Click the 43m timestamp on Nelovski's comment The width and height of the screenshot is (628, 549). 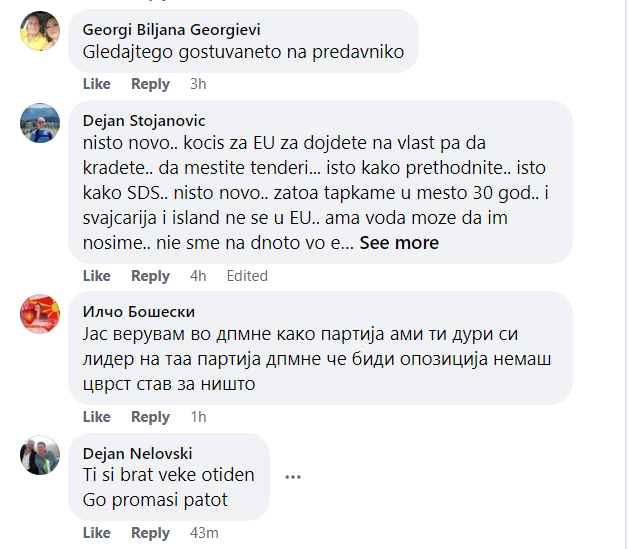(x=204, y=533)
